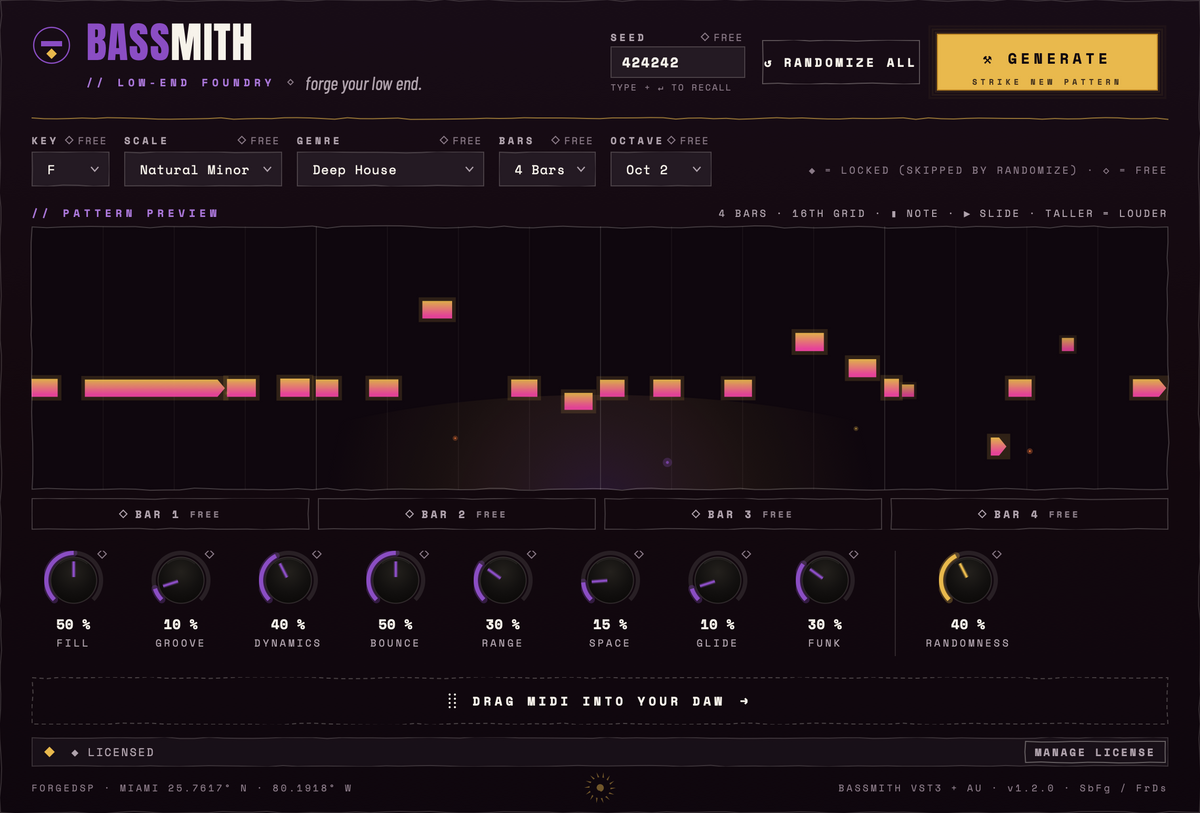
Task: Toggle the Key FREE lock
Action: pos(85,141)
